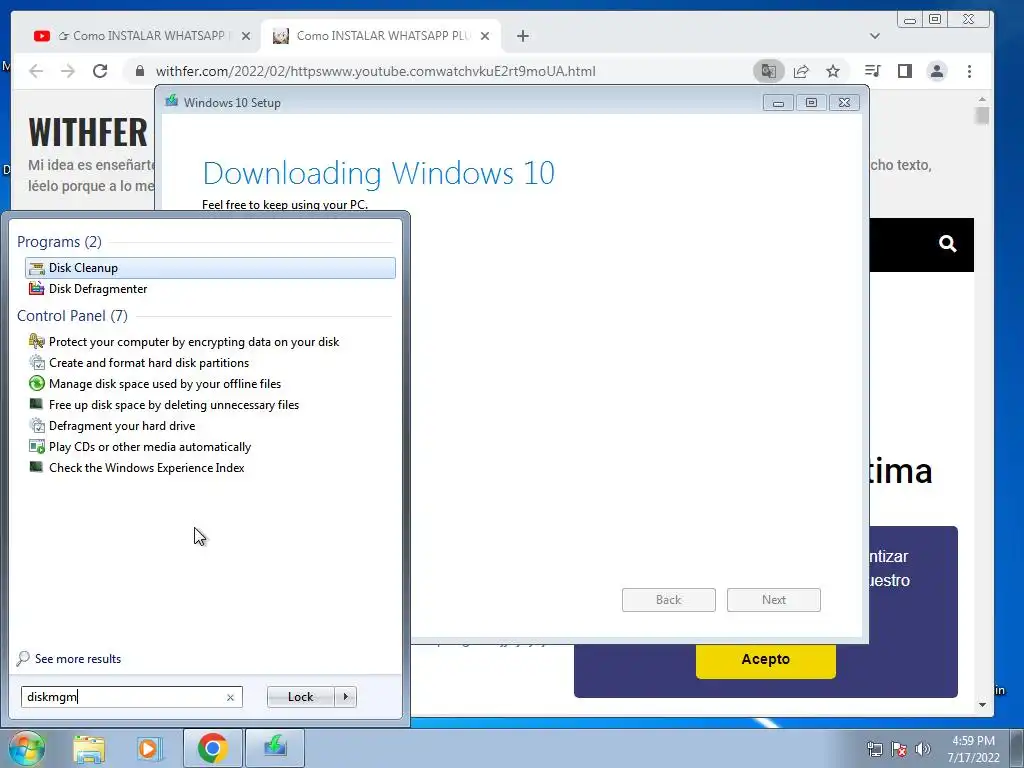Open the Chrome profile avatar menu
The width and height of the screenshot is (1024, 768).
[x=936, y=71]
